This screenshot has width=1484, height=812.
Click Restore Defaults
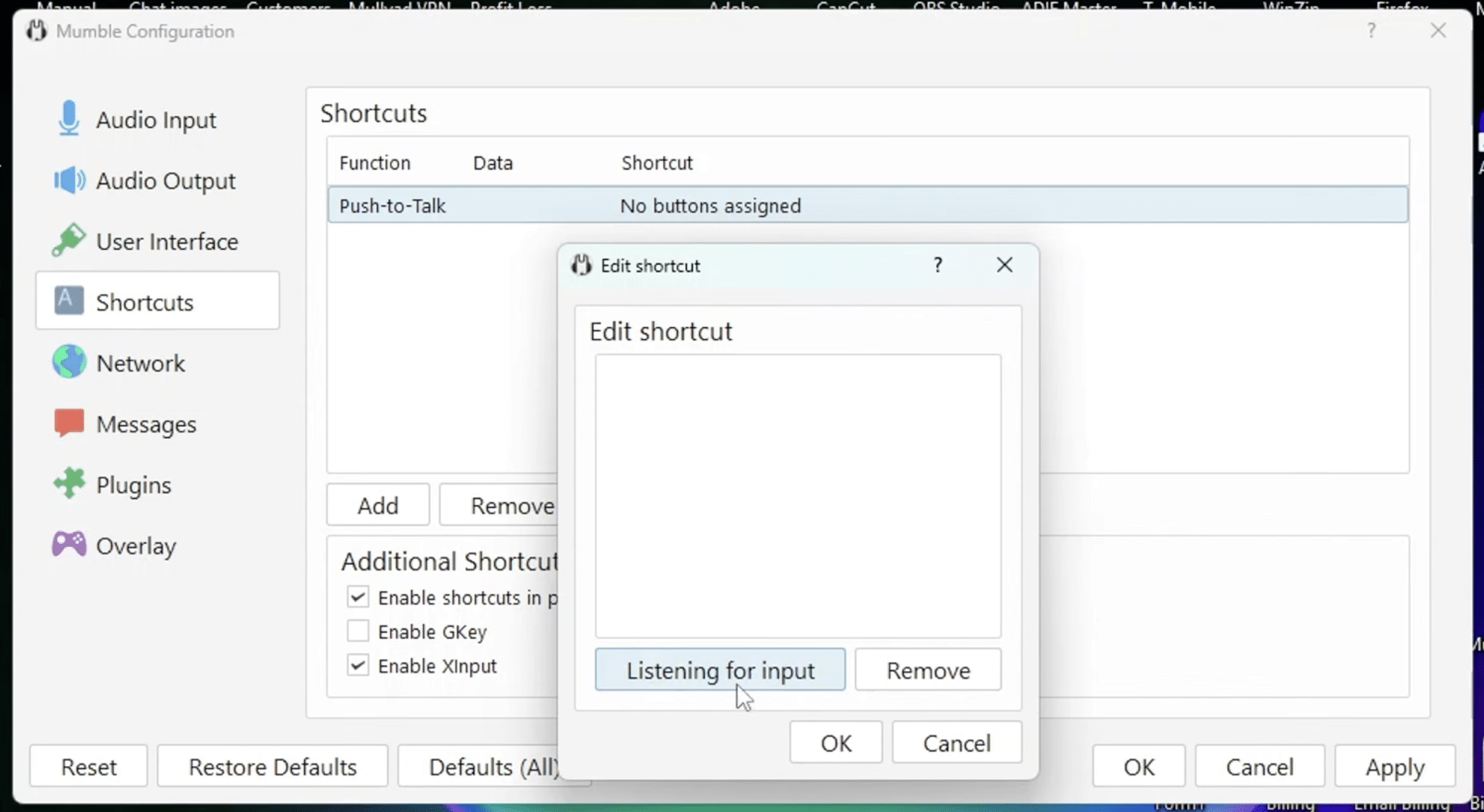tap(272, 766)
